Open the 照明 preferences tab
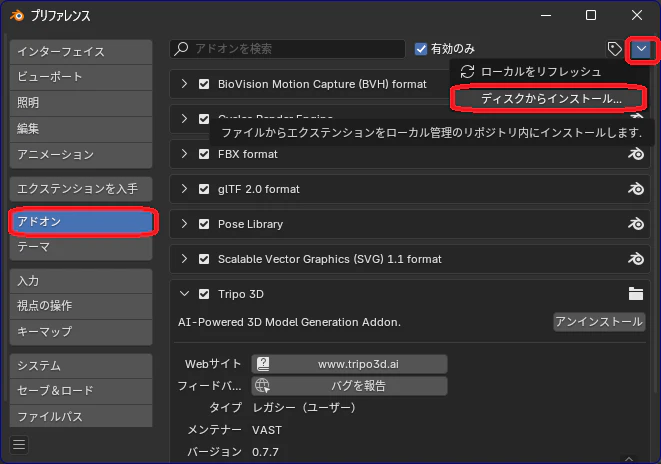The image size is (661, 464). (x=81, y=103)
